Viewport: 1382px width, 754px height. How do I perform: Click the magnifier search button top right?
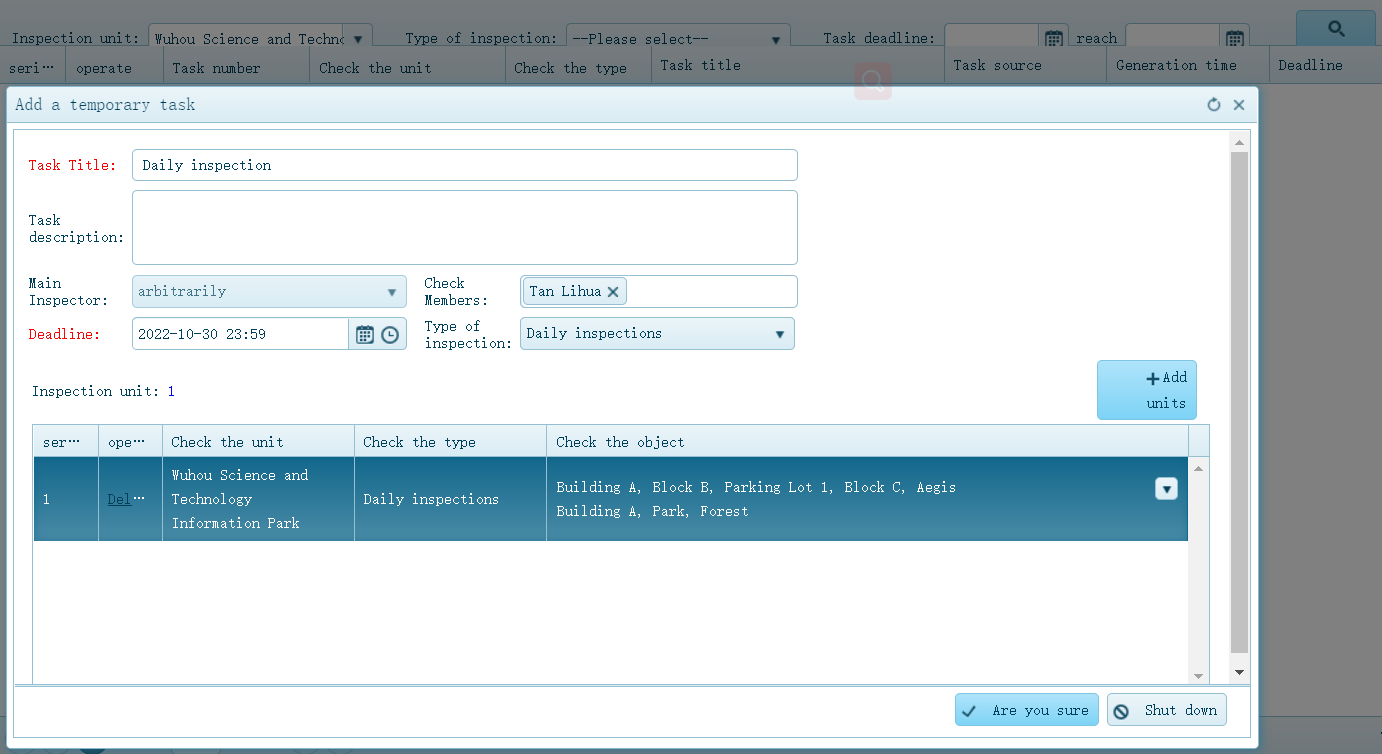[x=1336, y=29]
